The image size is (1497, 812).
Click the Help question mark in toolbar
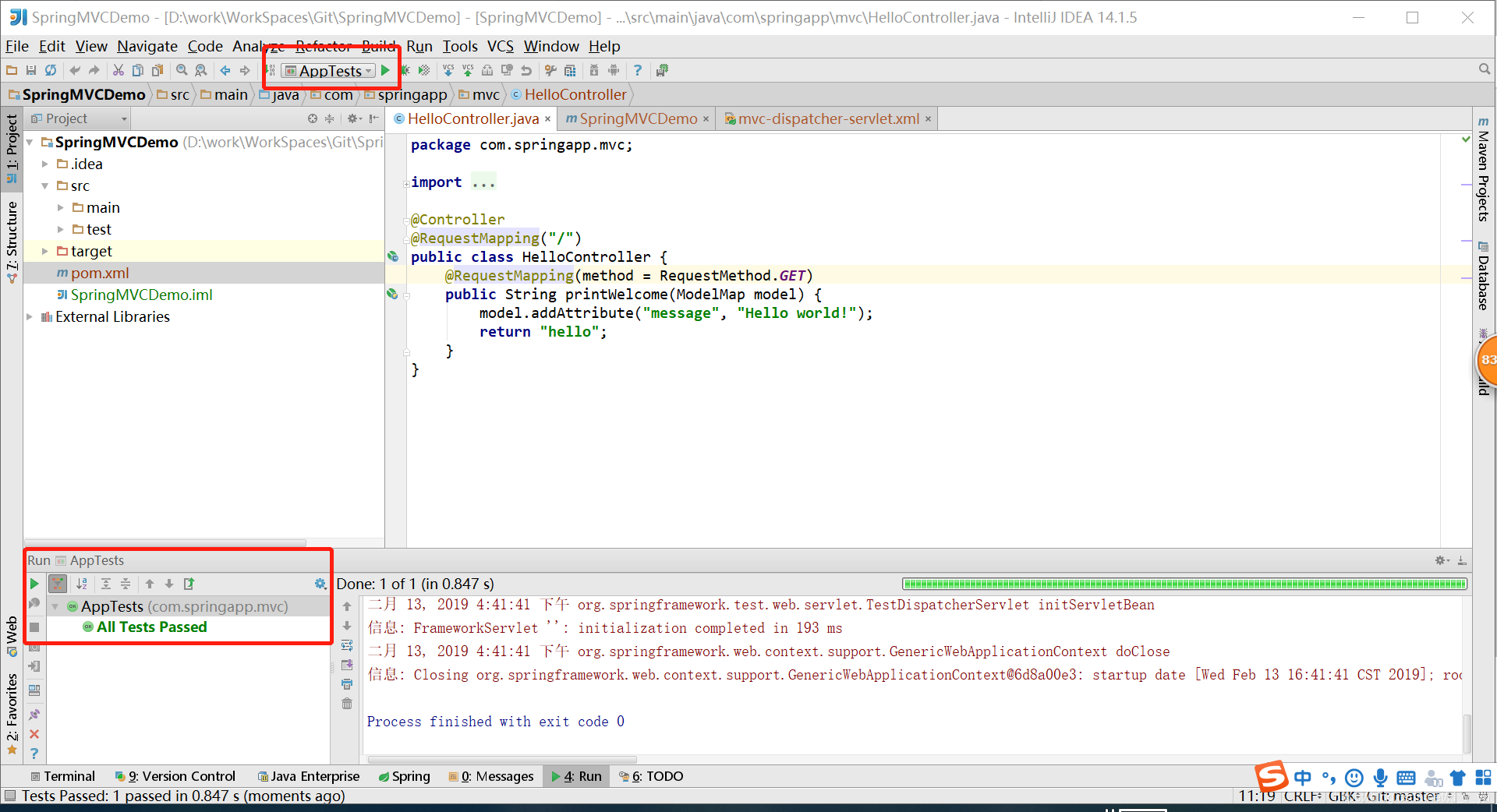pos(638,70)
